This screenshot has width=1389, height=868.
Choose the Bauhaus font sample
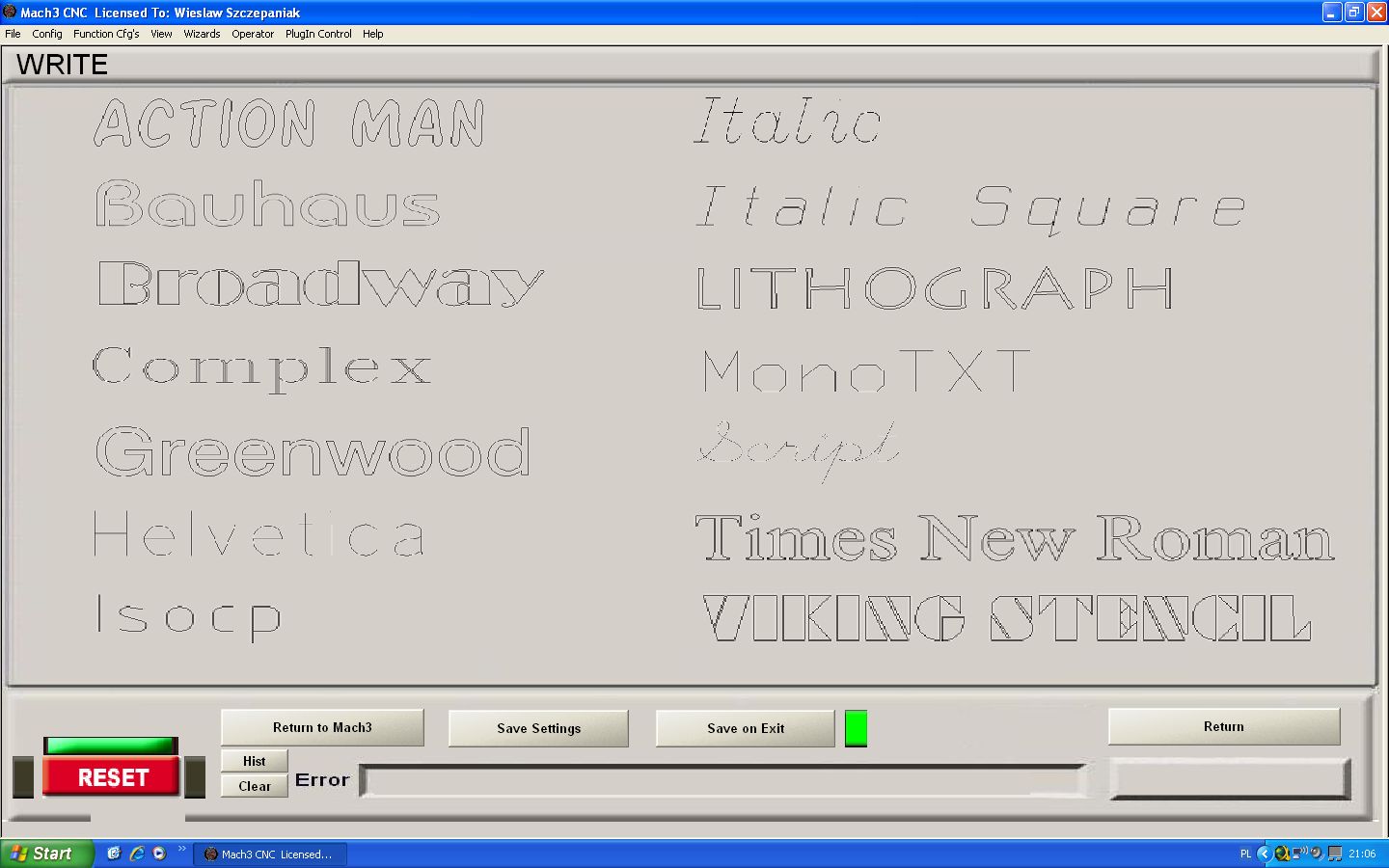[x=267, y=203]
